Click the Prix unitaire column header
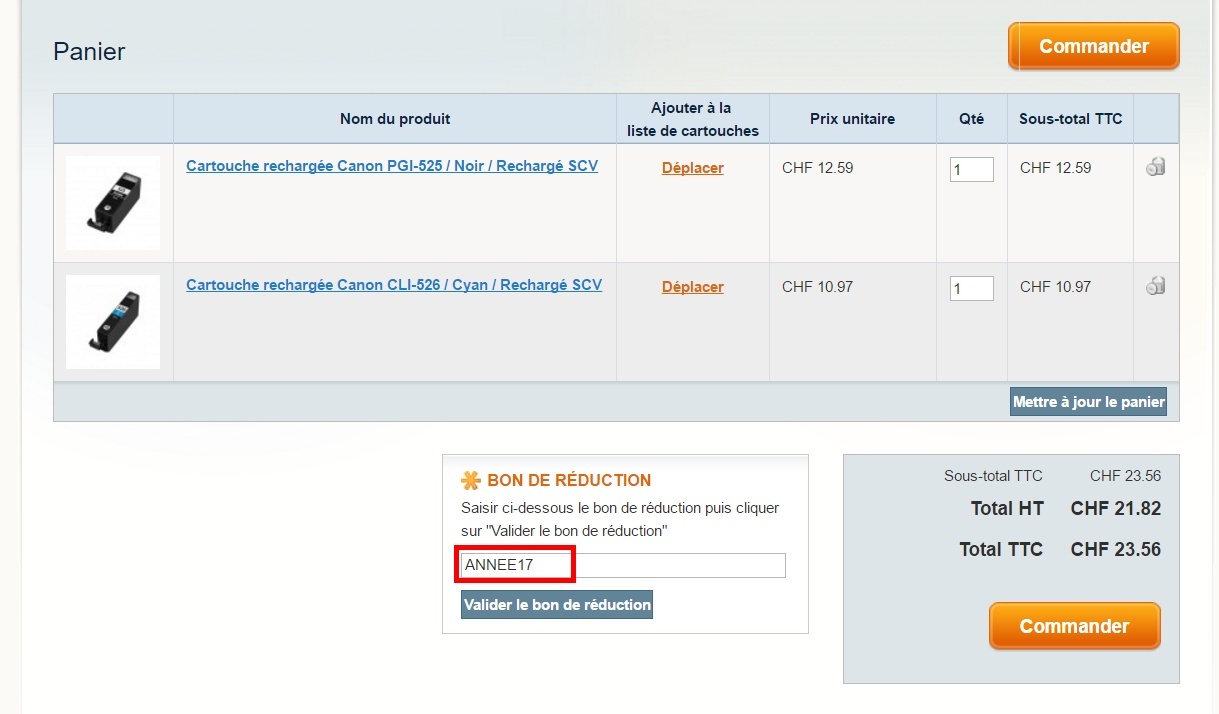Viewport: 1219px width, 714px height. [852, 119]
